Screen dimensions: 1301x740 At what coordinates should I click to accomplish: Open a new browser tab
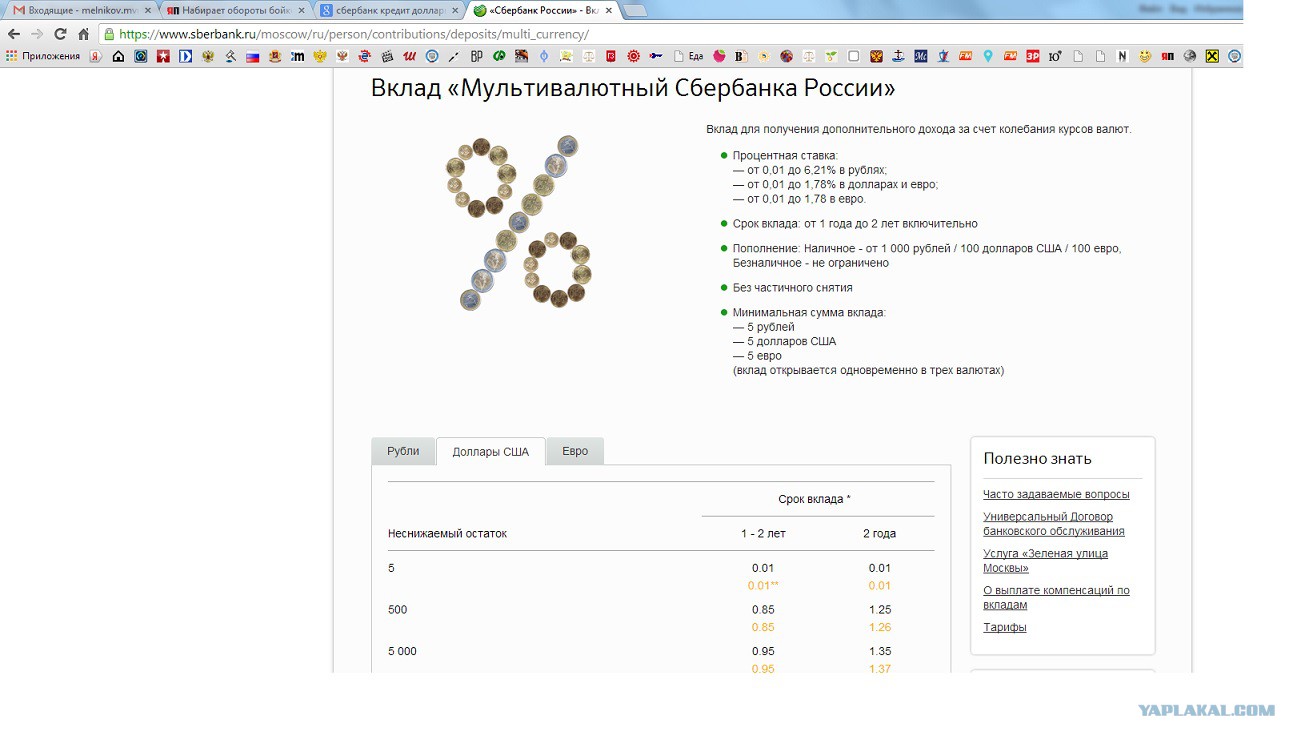[x=635, y=11]
